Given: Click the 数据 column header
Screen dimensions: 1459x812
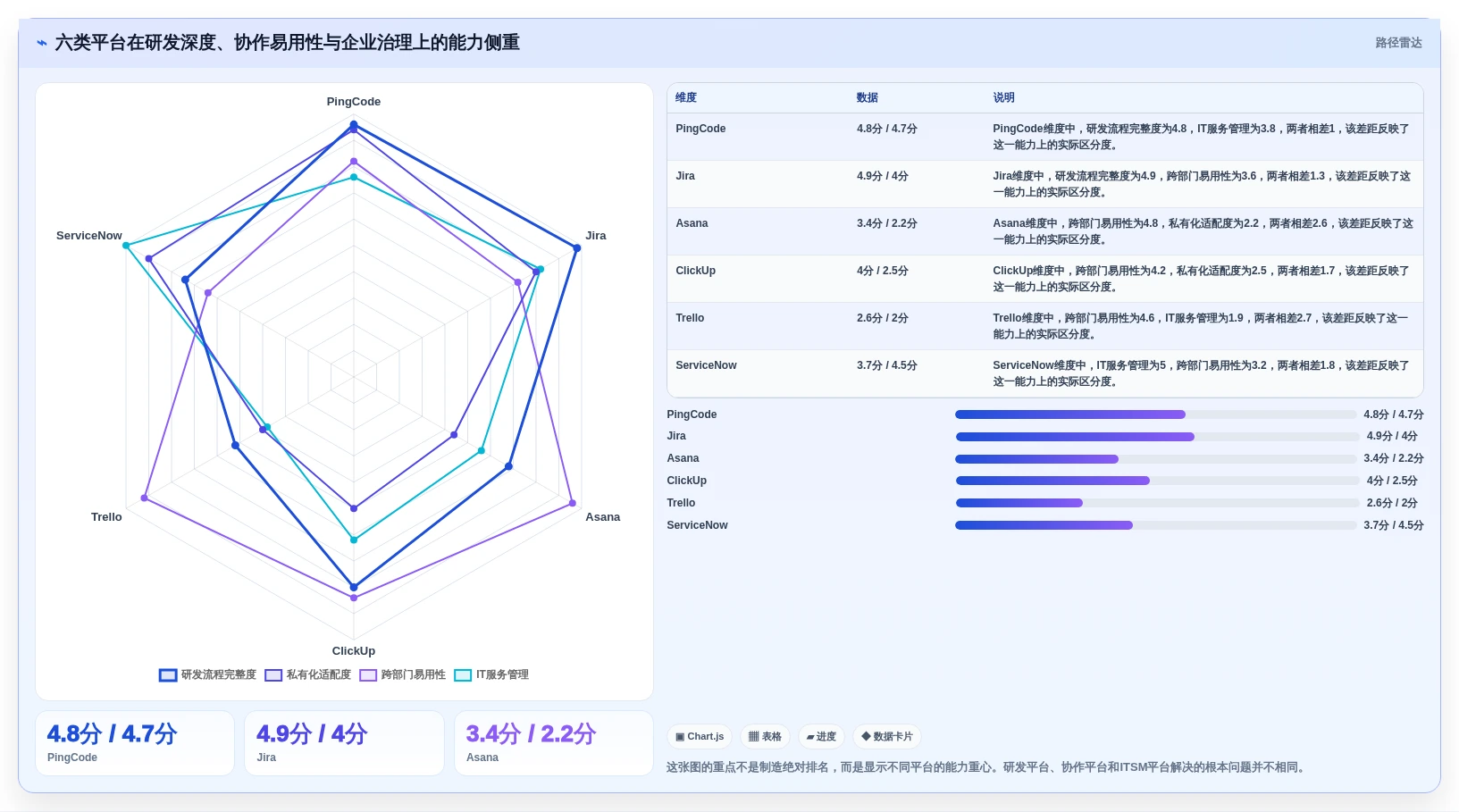Looking at the screenshot, I should pyautogui.click(x=868, y=98).
